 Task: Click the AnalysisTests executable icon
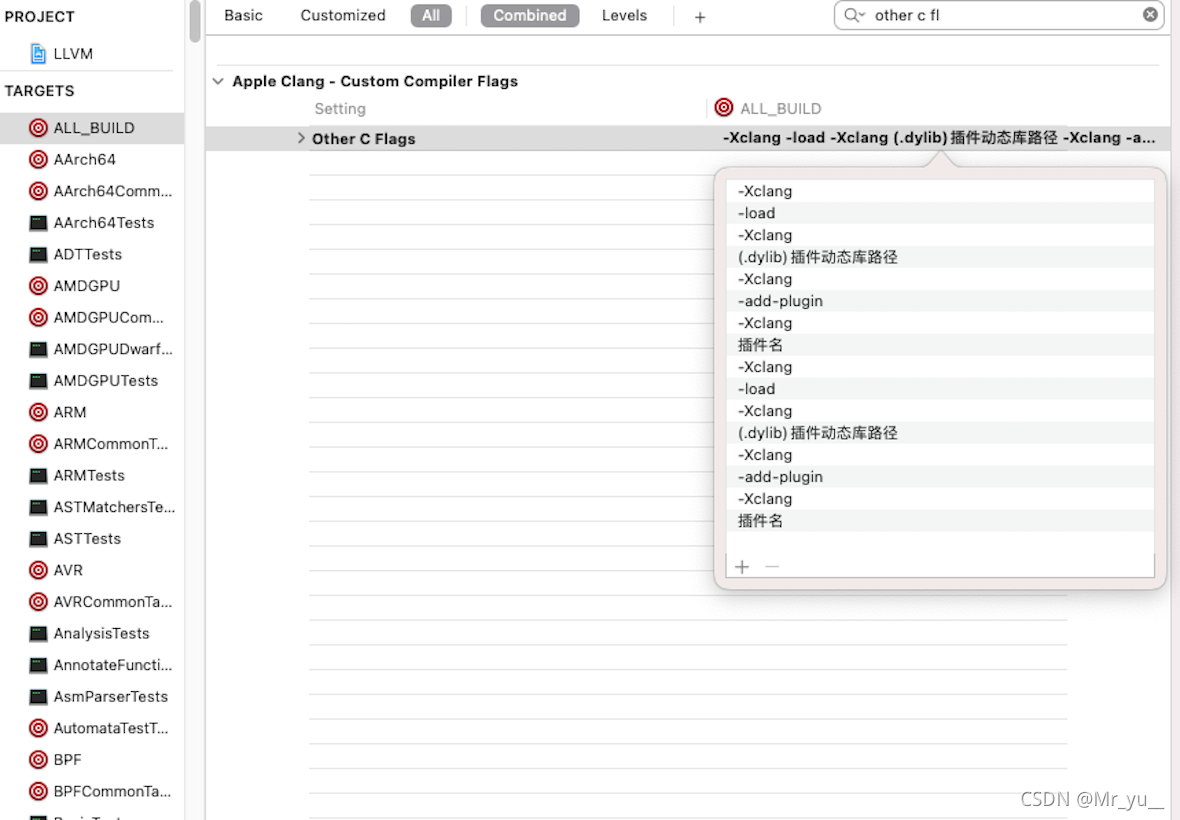pos(38,633)
